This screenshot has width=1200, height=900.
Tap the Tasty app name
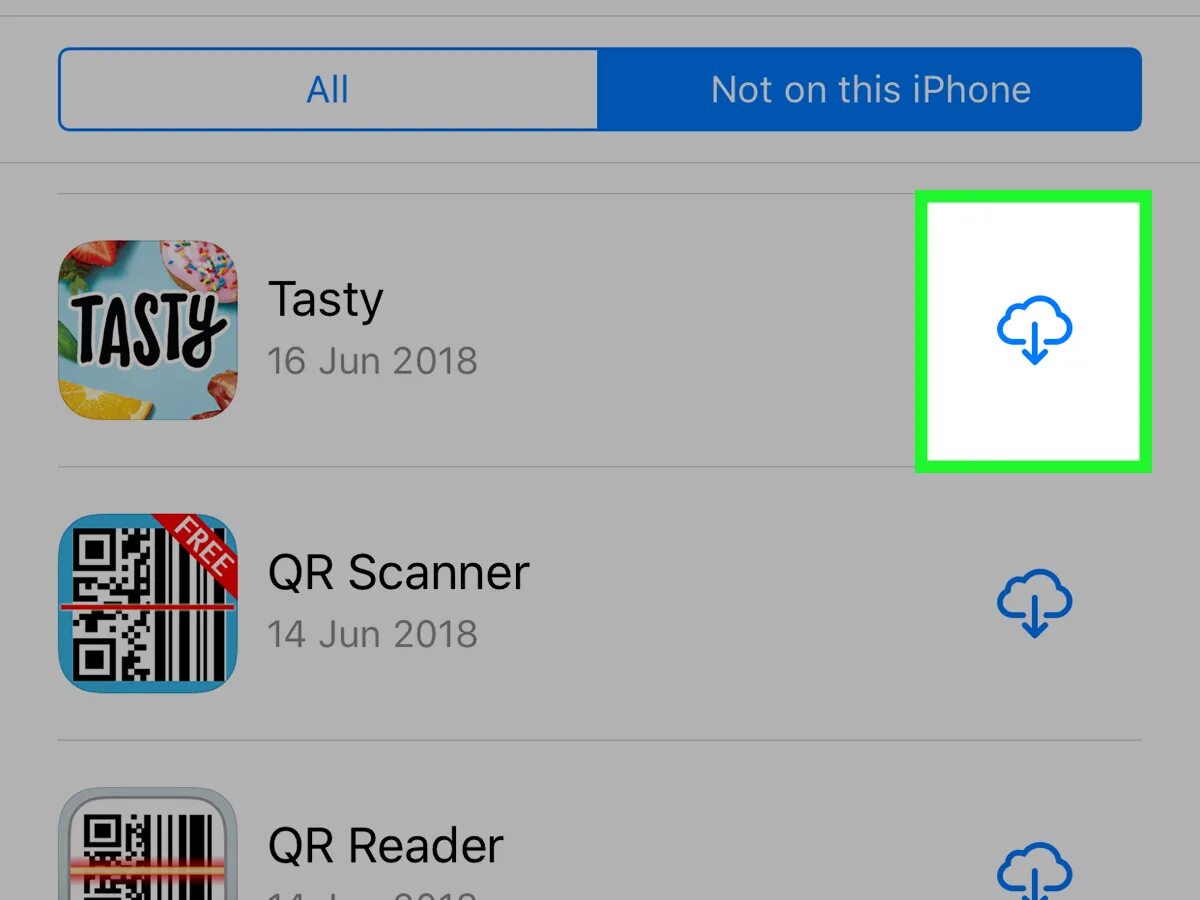tap(326, 301)
